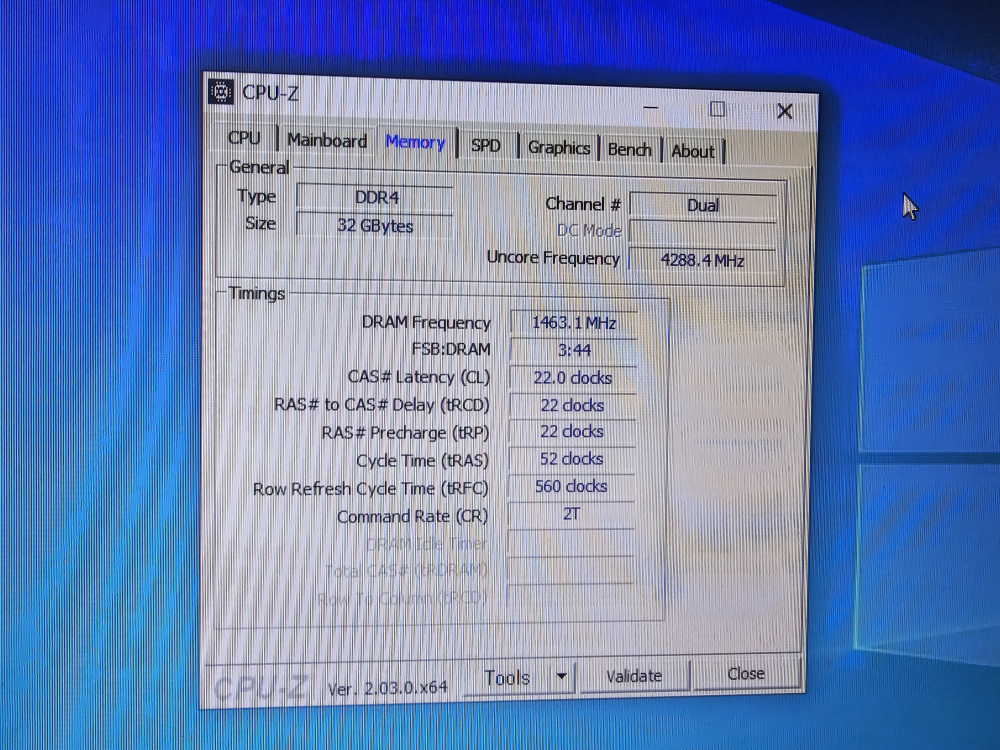Click the CPU-Z title text
The width and height of the screenshot is (1000, 750).
pyautogui.click(x=270, y=93)
